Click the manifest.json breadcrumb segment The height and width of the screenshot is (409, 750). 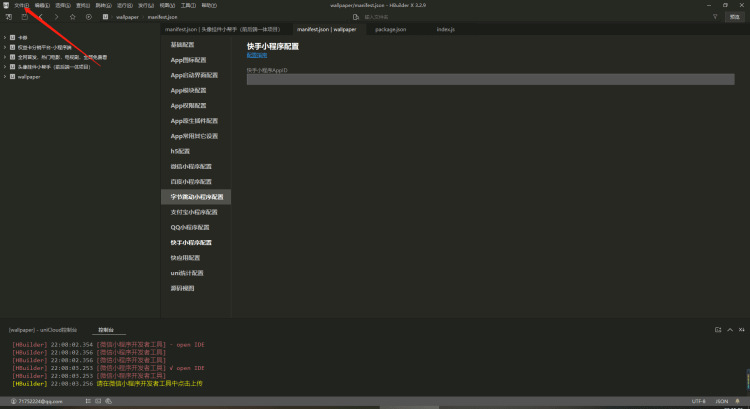point(162,17)
